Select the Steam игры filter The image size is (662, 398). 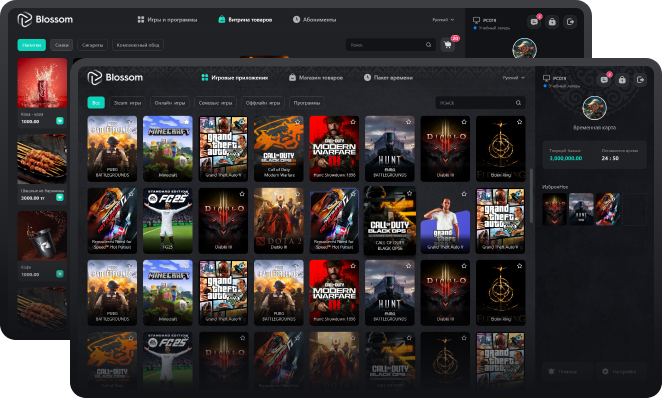click(128, 103)
